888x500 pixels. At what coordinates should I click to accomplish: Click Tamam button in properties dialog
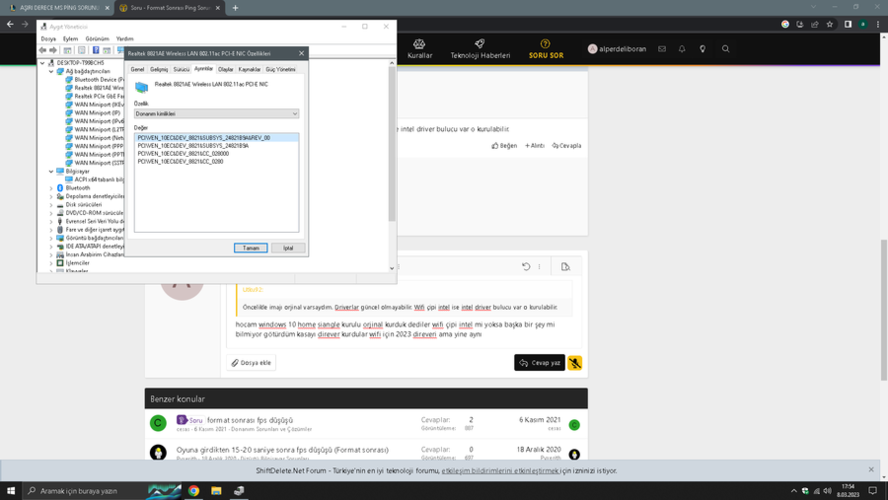click(251, 248)
